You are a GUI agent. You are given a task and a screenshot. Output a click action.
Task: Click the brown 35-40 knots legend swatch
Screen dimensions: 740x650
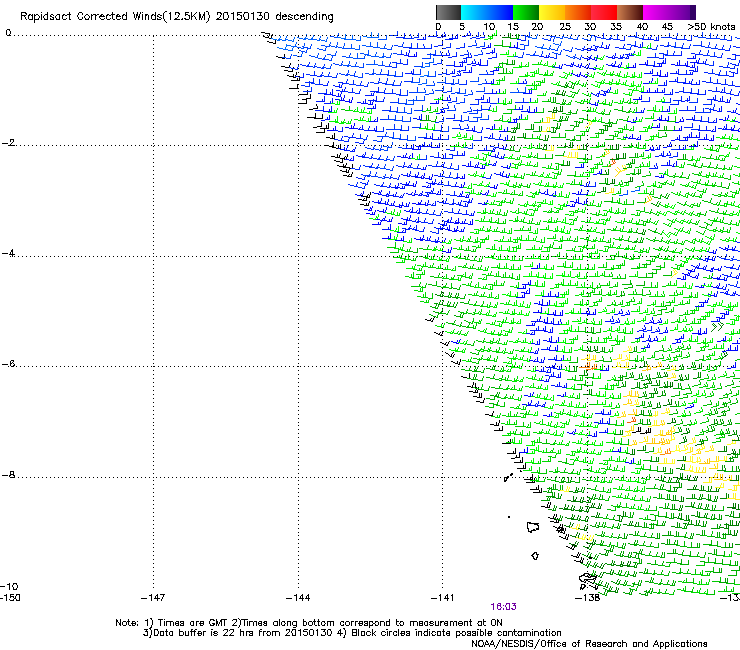coord(630,12)
